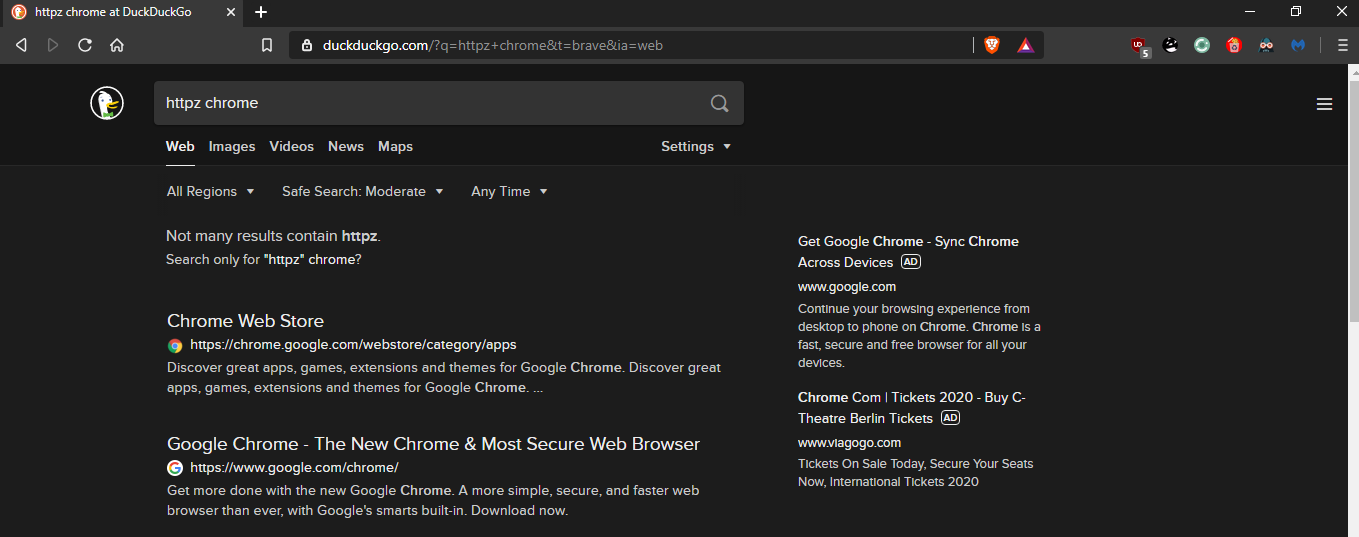Image resolution: width=1359 pixels, height=537 pixels.
Task: Open the Settings dropdown
Action: click(x=696, y=146)
